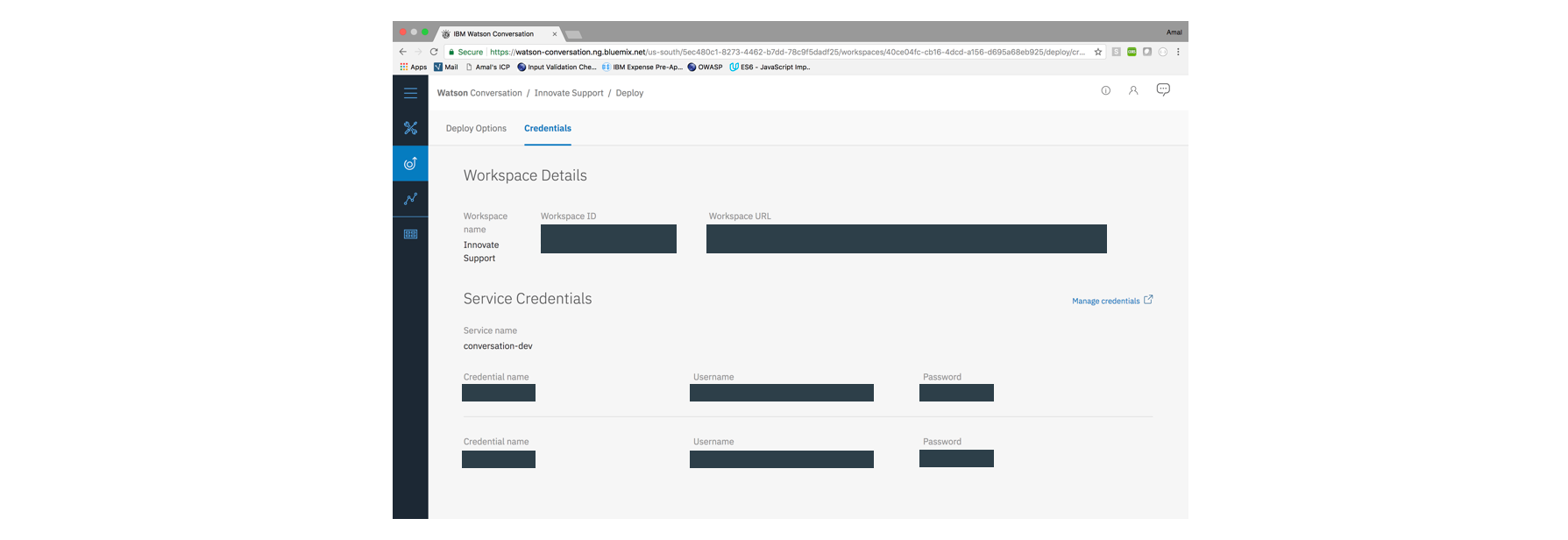Click the Workspace URL redacted value
This screenshot has width=1568, height=540.
(x=906, y=239)
